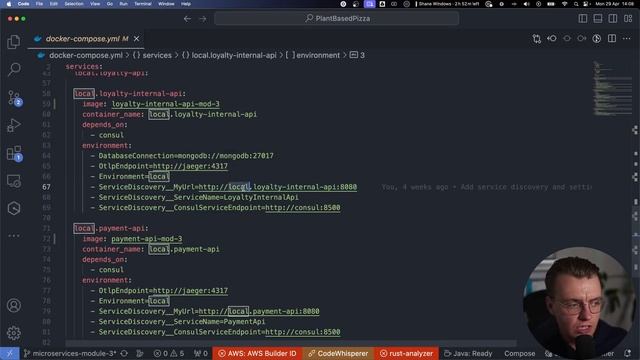Click the back-arrow revision icon in editor toolbar
Viewport: 640px width, 360px height.
552,39
